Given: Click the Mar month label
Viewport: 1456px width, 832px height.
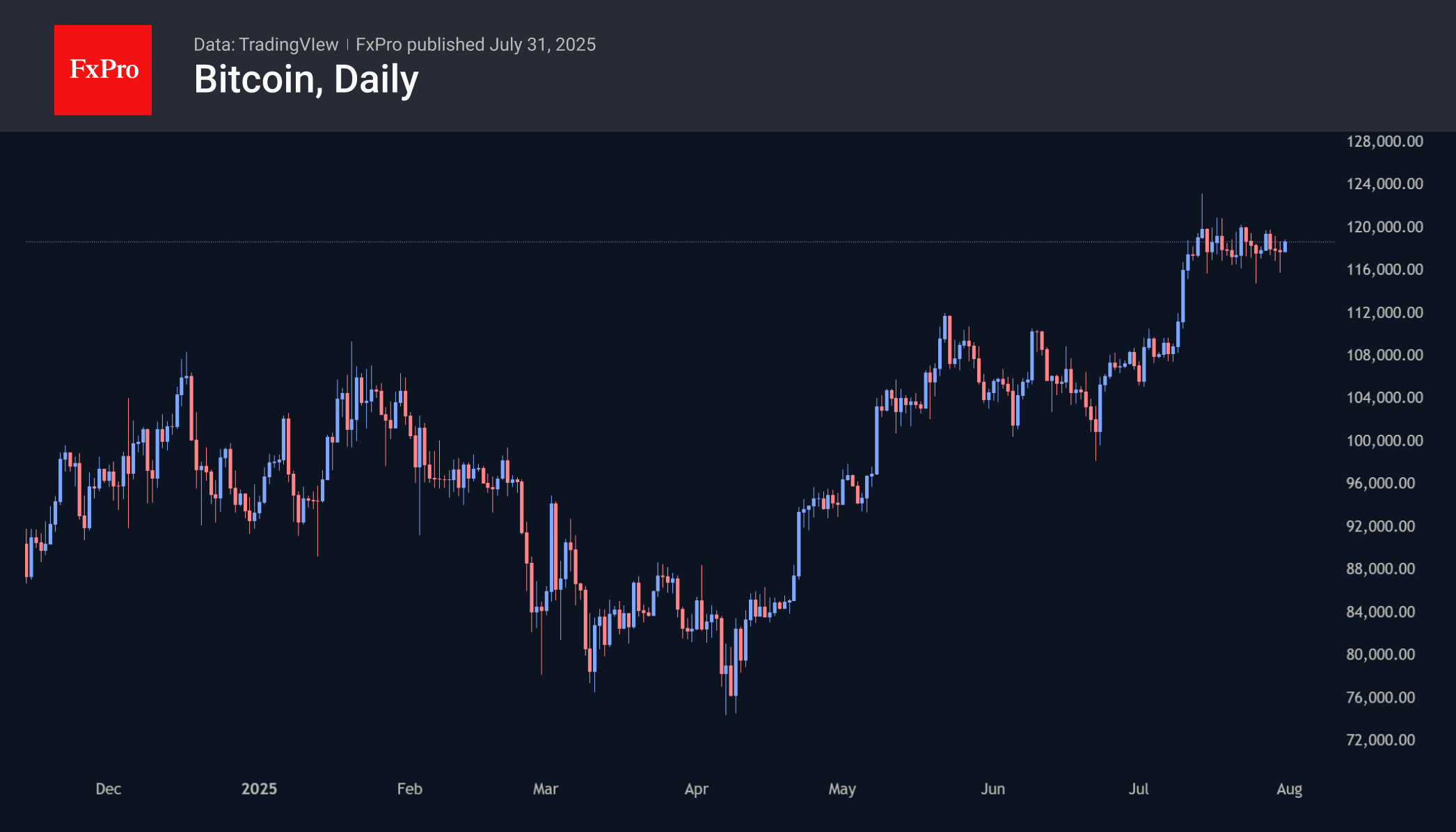Looking at the screenshot, I should pyautogui.click(x=546, y=789).
